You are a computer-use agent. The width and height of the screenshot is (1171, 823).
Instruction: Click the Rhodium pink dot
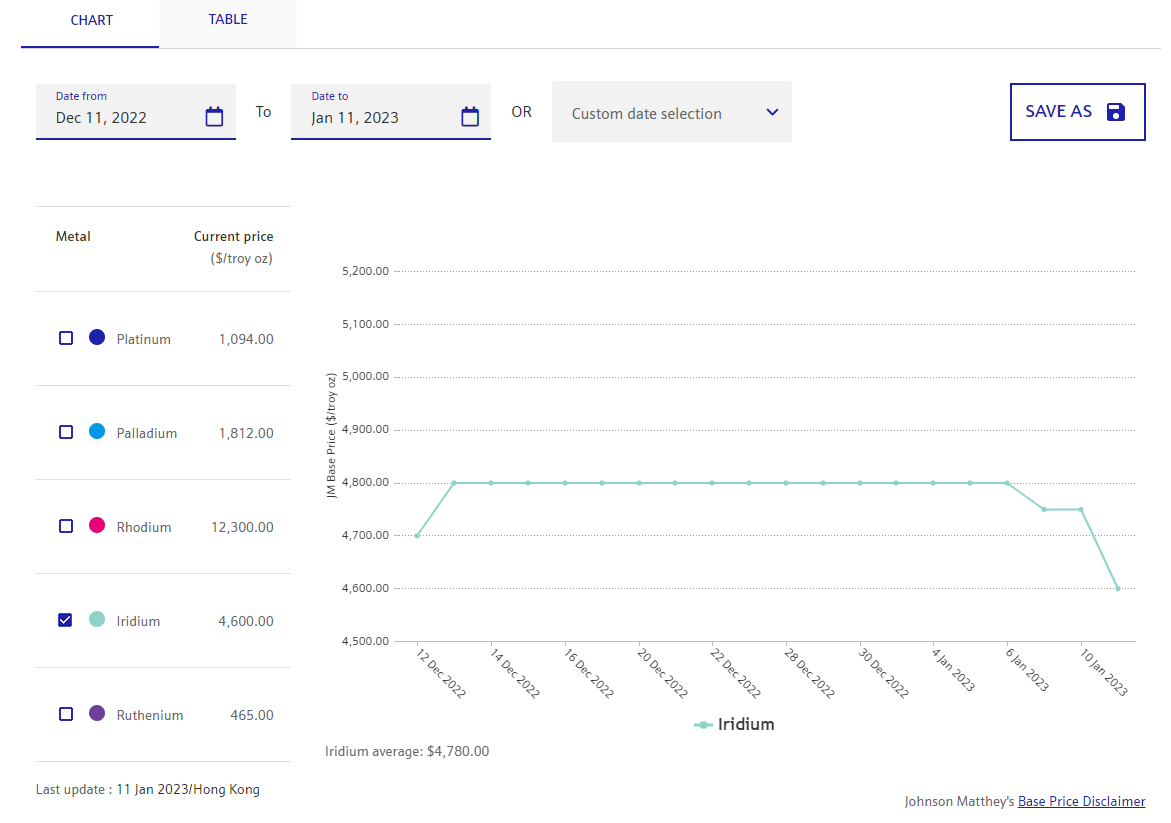(97, 526)
